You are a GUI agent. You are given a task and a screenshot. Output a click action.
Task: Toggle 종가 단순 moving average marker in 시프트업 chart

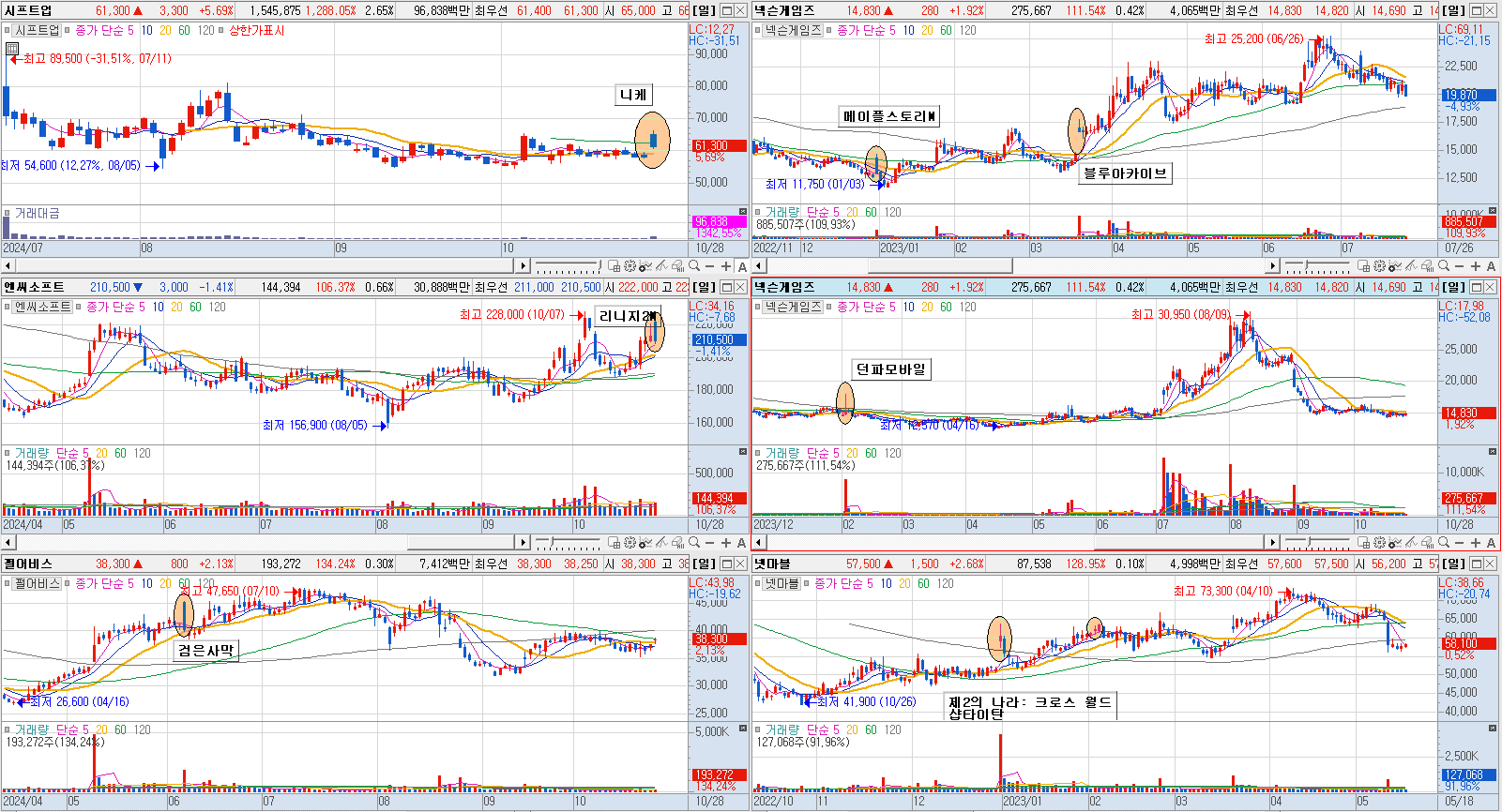click(x=68, y=30)
